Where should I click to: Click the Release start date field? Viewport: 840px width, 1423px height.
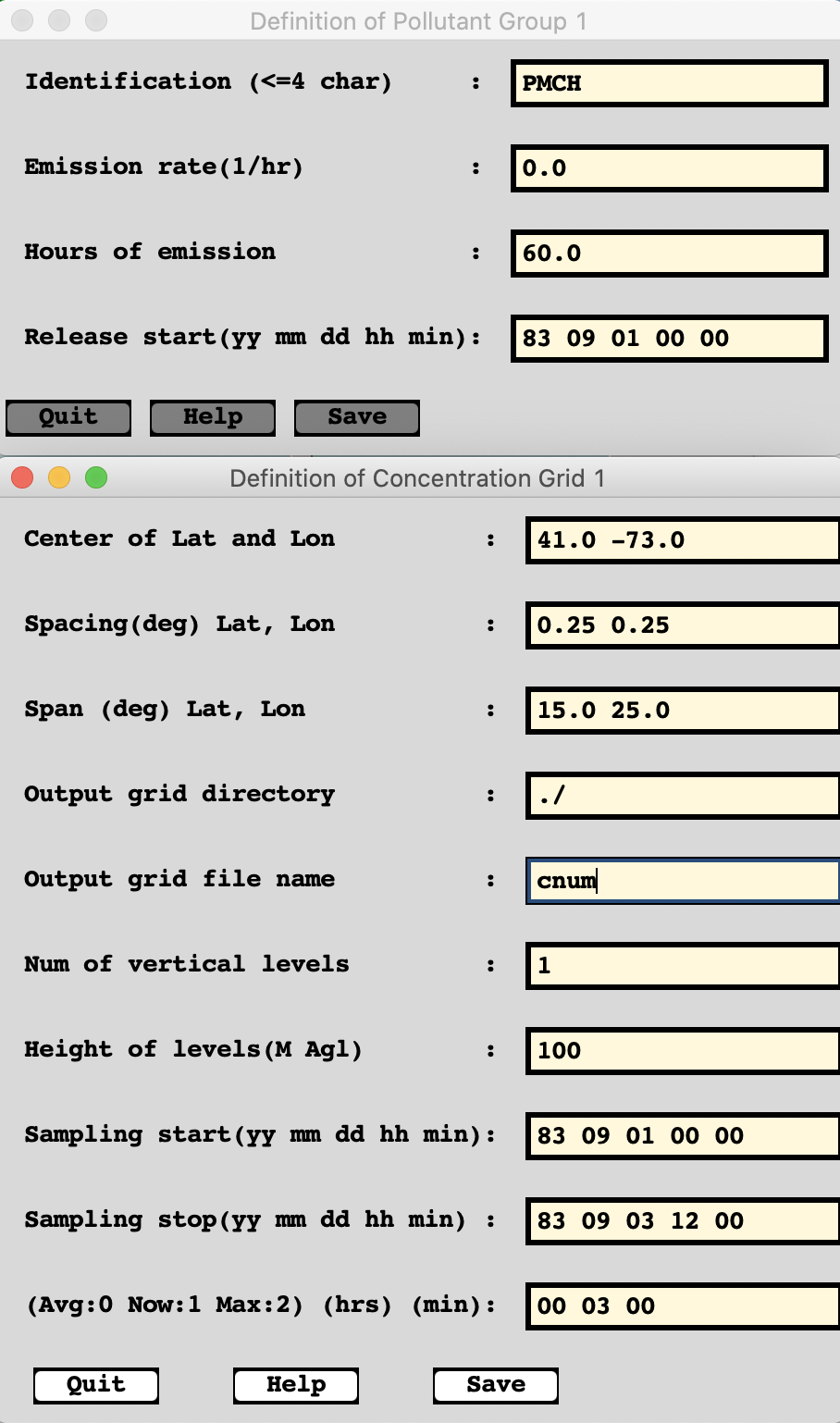pos(669,339)
